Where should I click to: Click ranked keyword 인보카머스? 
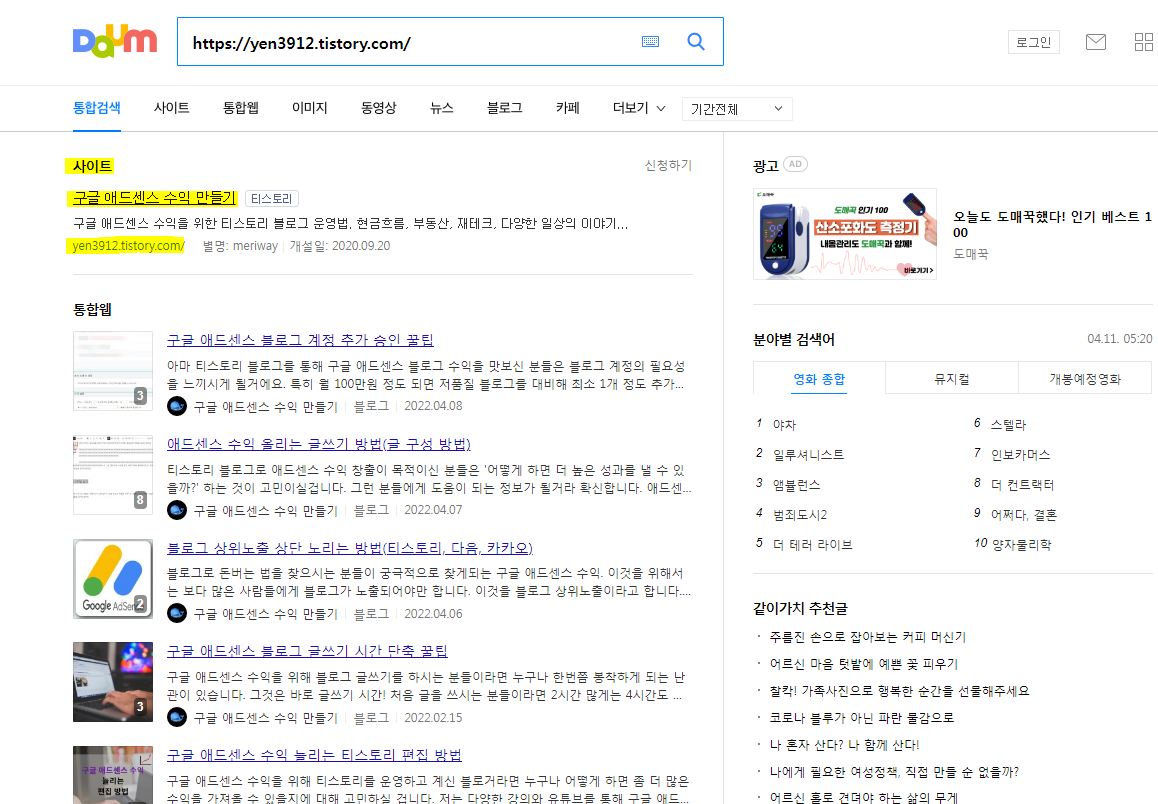(1020, 455)
